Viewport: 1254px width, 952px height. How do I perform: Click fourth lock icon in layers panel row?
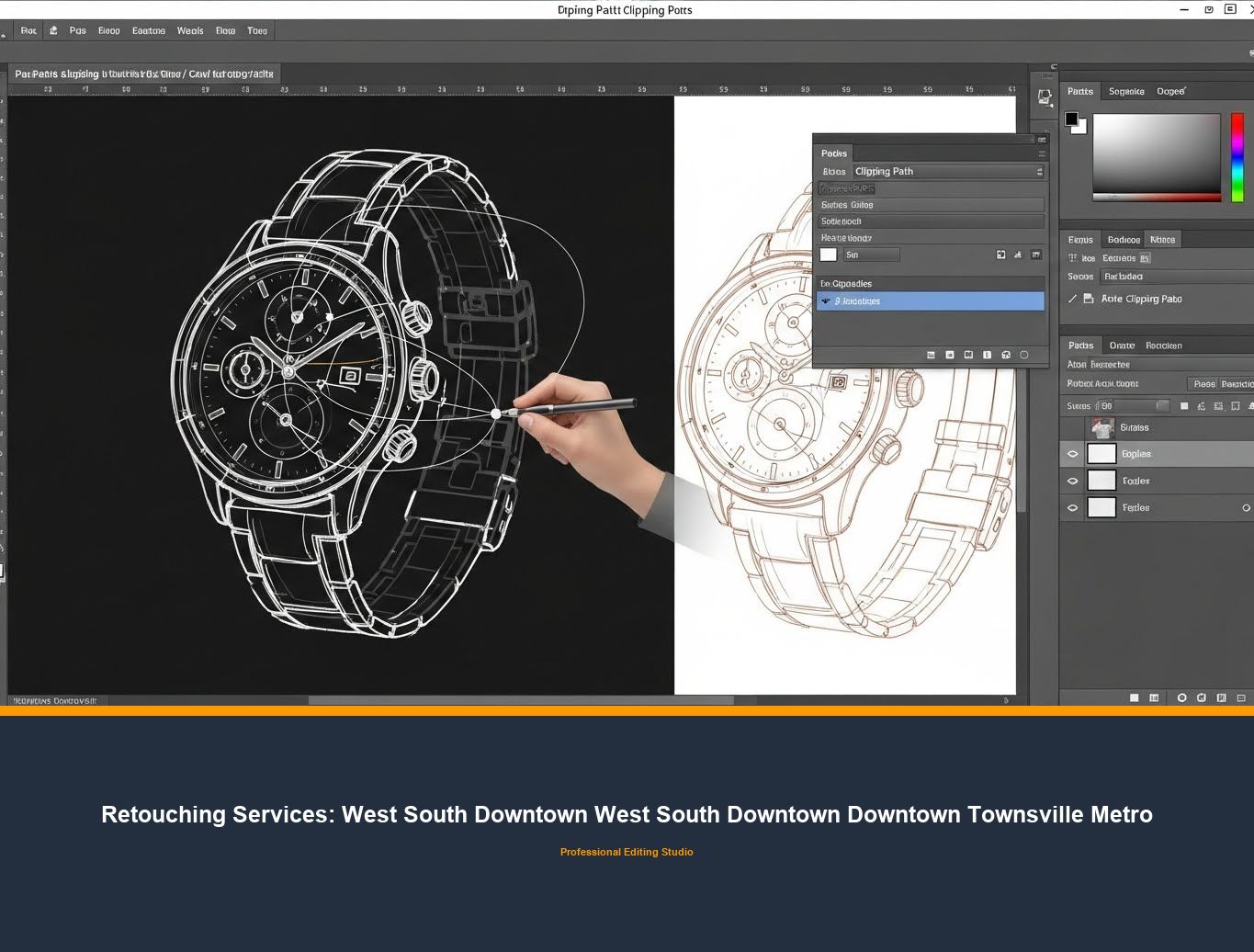click(1236, 405)
